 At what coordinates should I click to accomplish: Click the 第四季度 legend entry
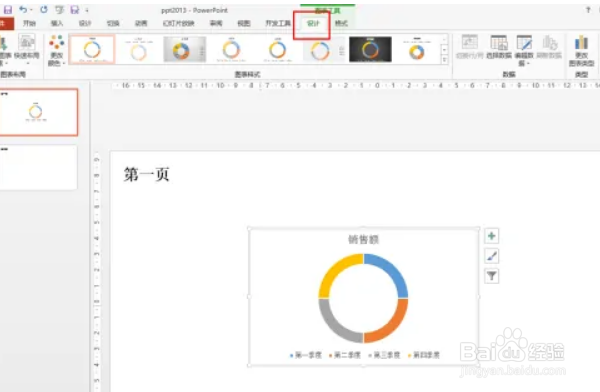pos(424,355)
